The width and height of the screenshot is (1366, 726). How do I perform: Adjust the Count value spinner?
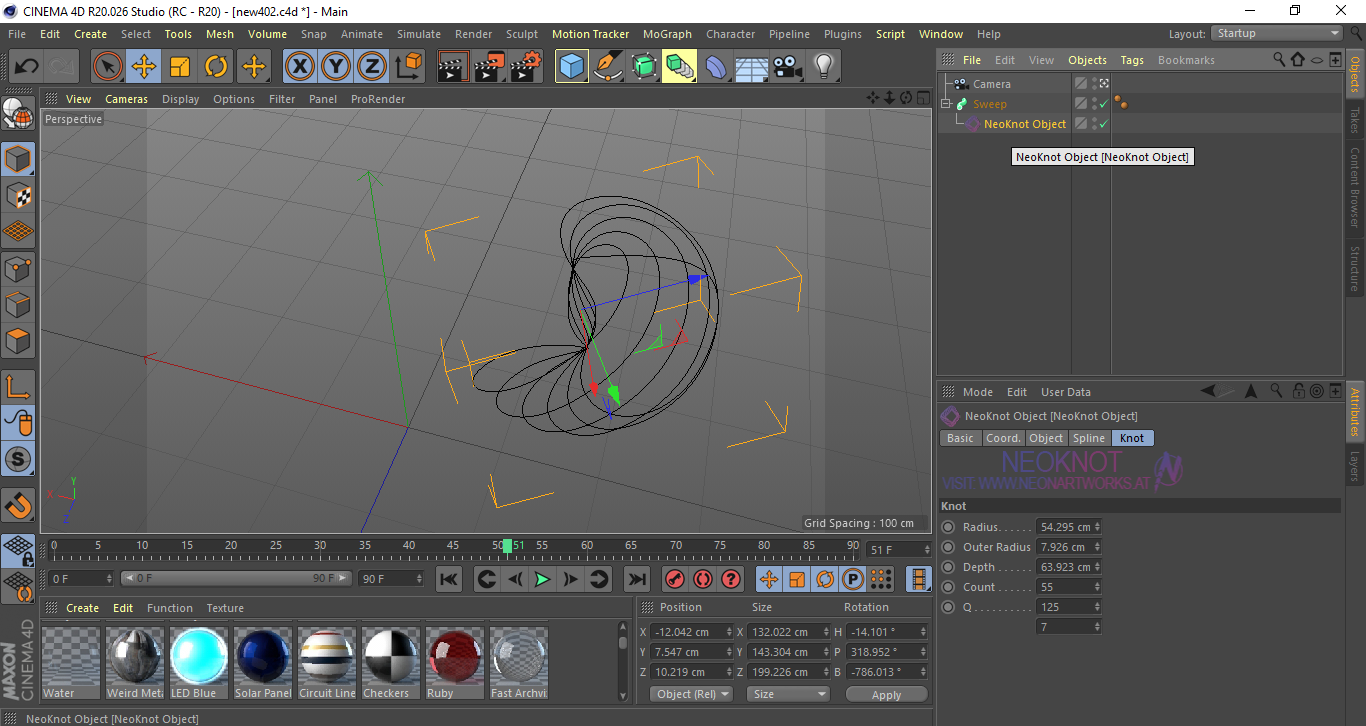1097,587
